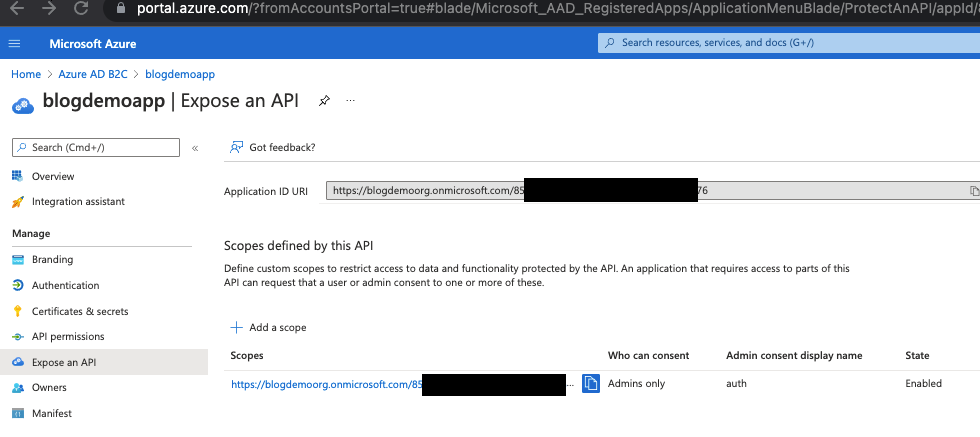Click the auth display name cell
The image size is (980, 437).
pos(736,383)
